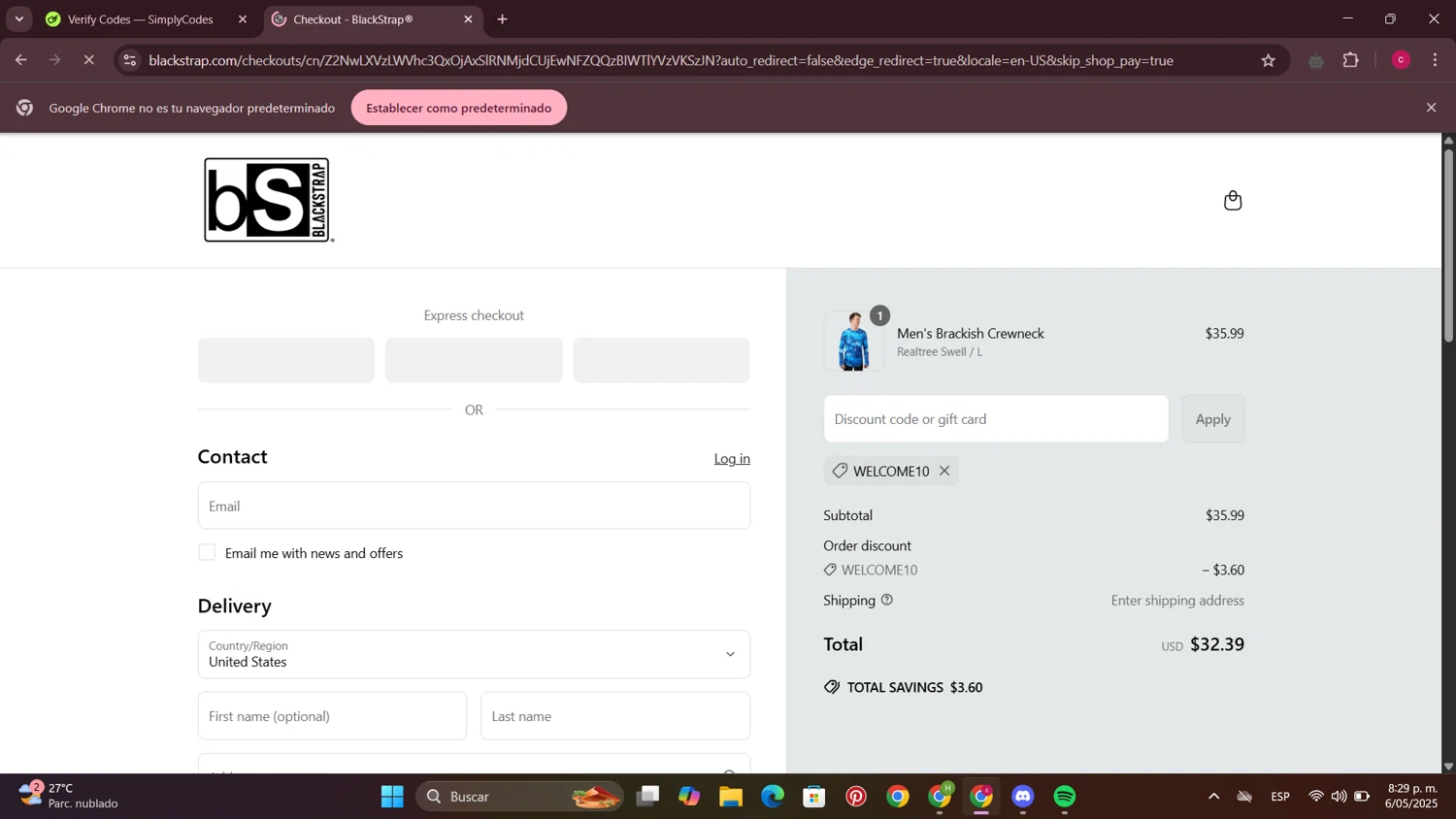This screenshot has height=819, width=1456.
Task: Click the volume speaker icon in tray
Action: (x=1339, y=797)
